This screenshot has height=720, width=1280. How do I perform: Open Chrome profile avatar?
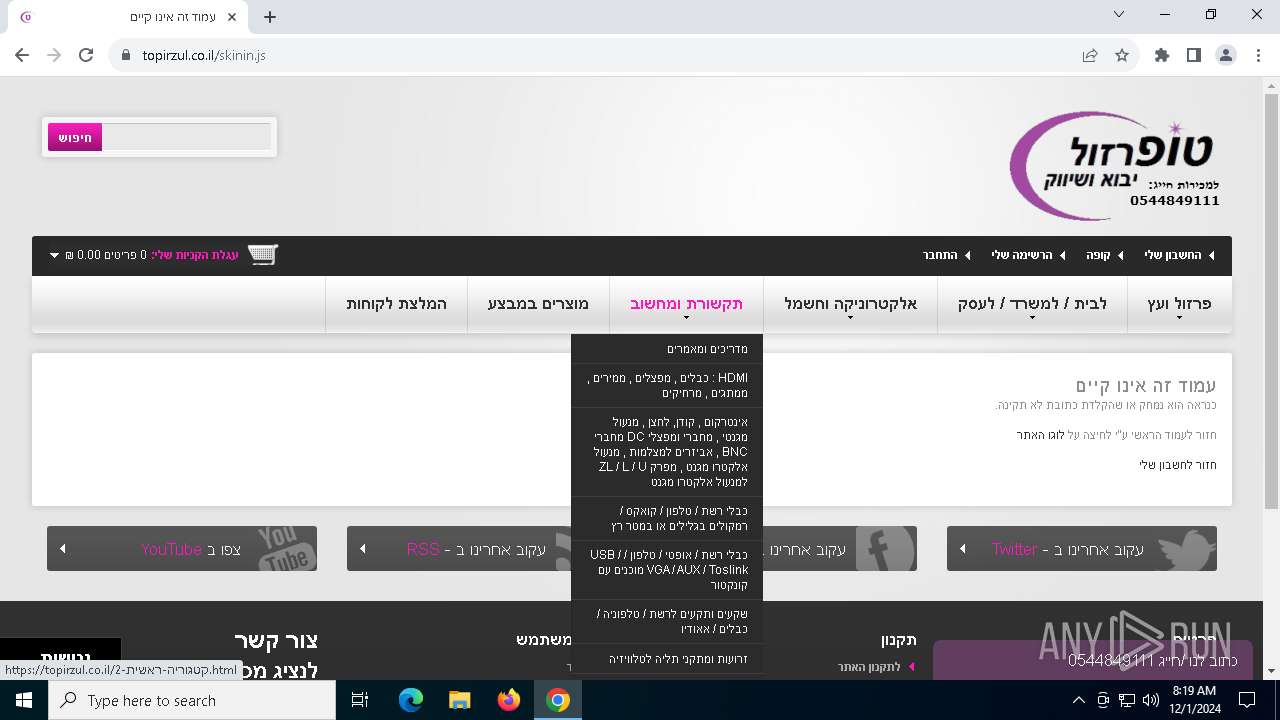1226,56
